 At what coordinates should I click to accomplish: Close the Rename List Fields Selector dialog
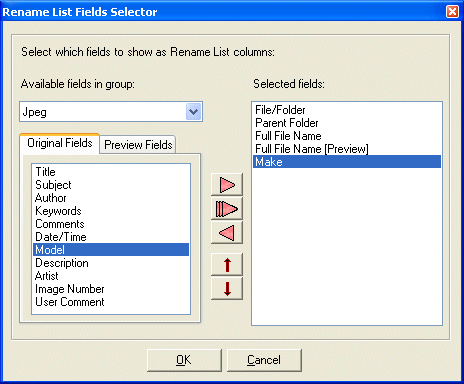click(x=452, y=12)
